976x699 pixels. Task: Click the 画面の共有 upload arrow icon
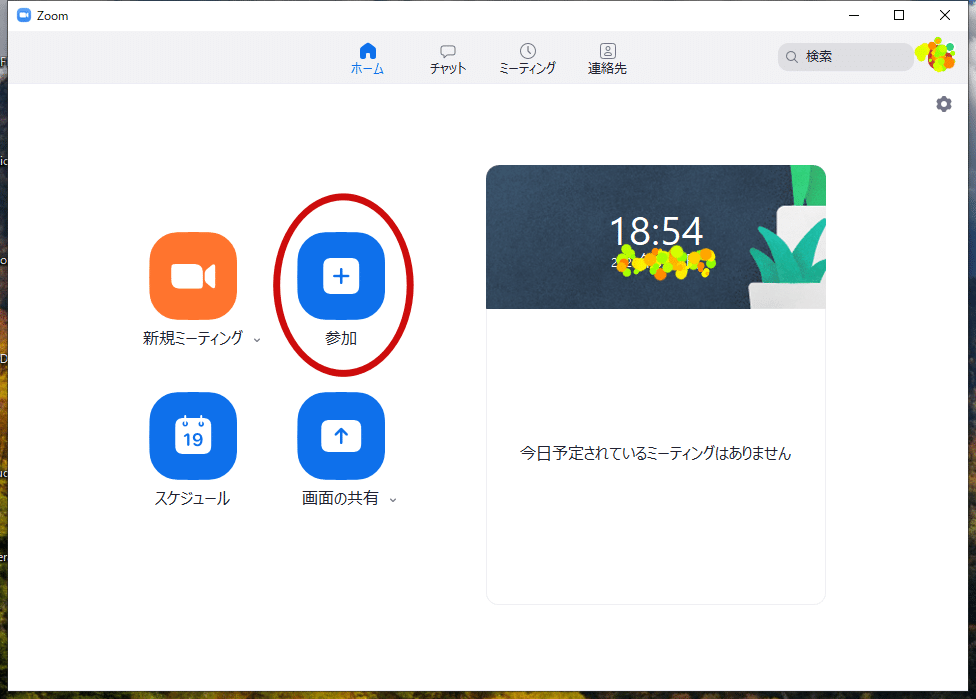pyautogui.click(x=341, y=436)
